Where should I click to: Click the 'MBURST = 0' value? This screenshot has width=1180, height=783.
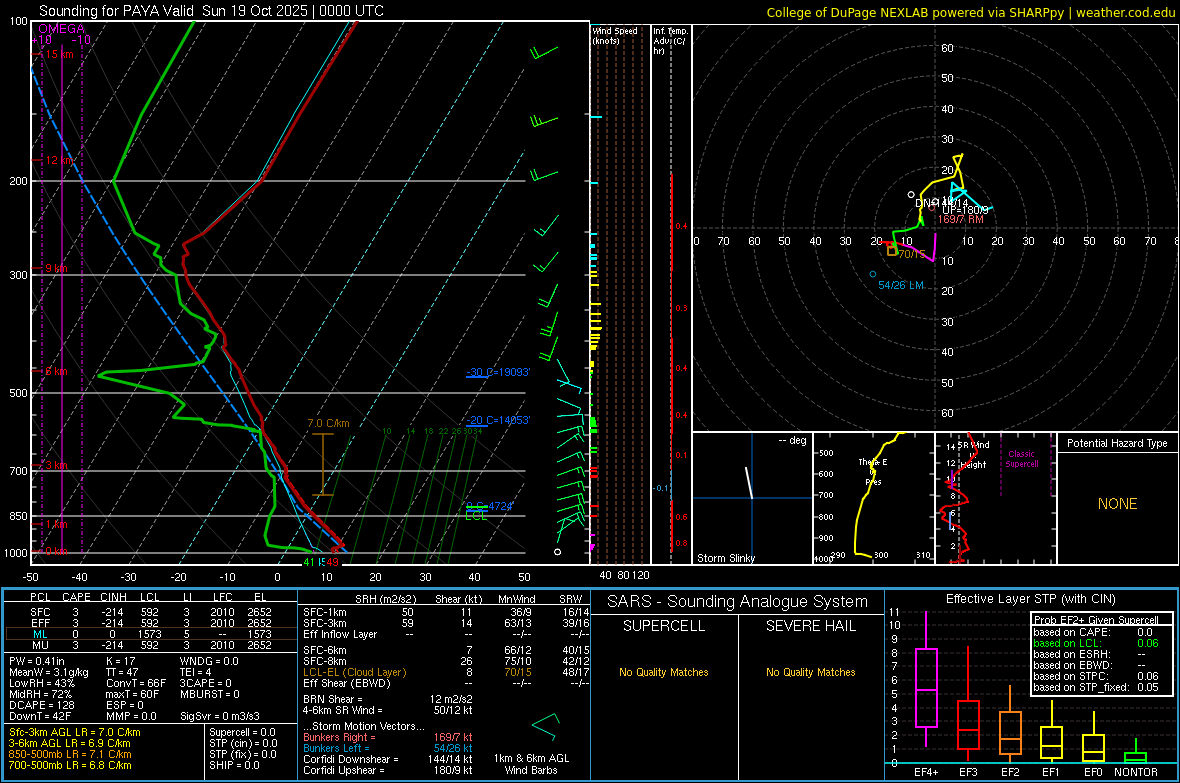[210, 694]
